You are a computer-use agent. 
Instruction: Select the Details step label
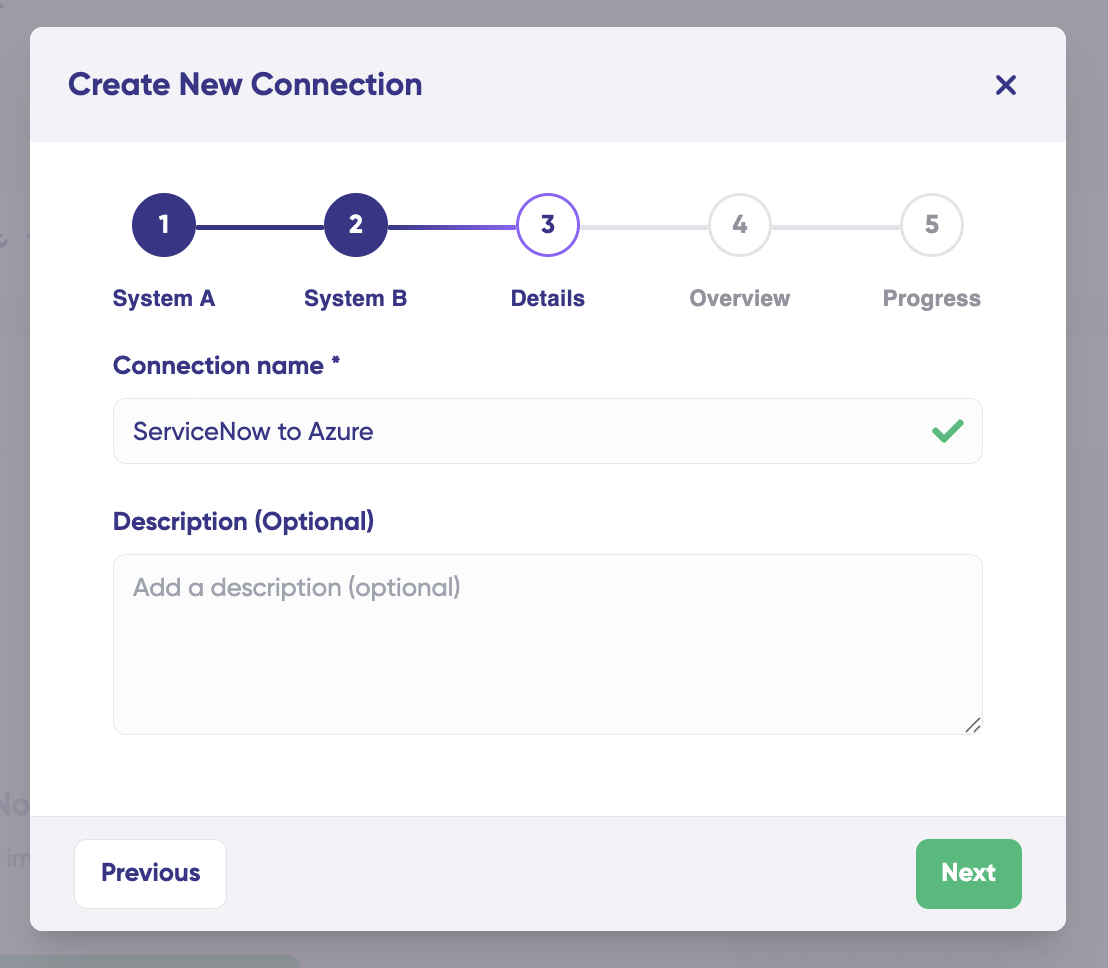coord(547,298)
